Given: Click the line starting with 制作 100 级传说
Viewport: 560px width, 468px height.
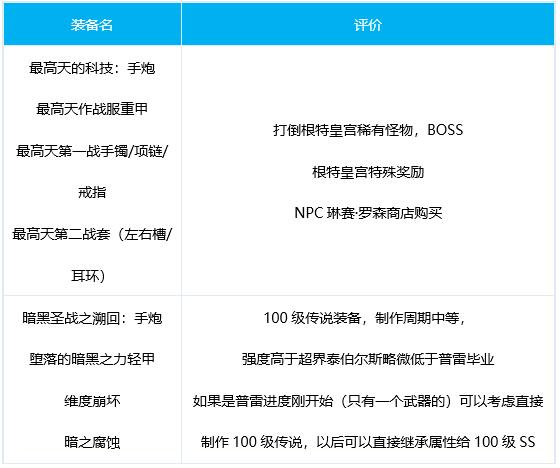Looking at the screenshot, I should pyautogui.click(x=368, y=442).
